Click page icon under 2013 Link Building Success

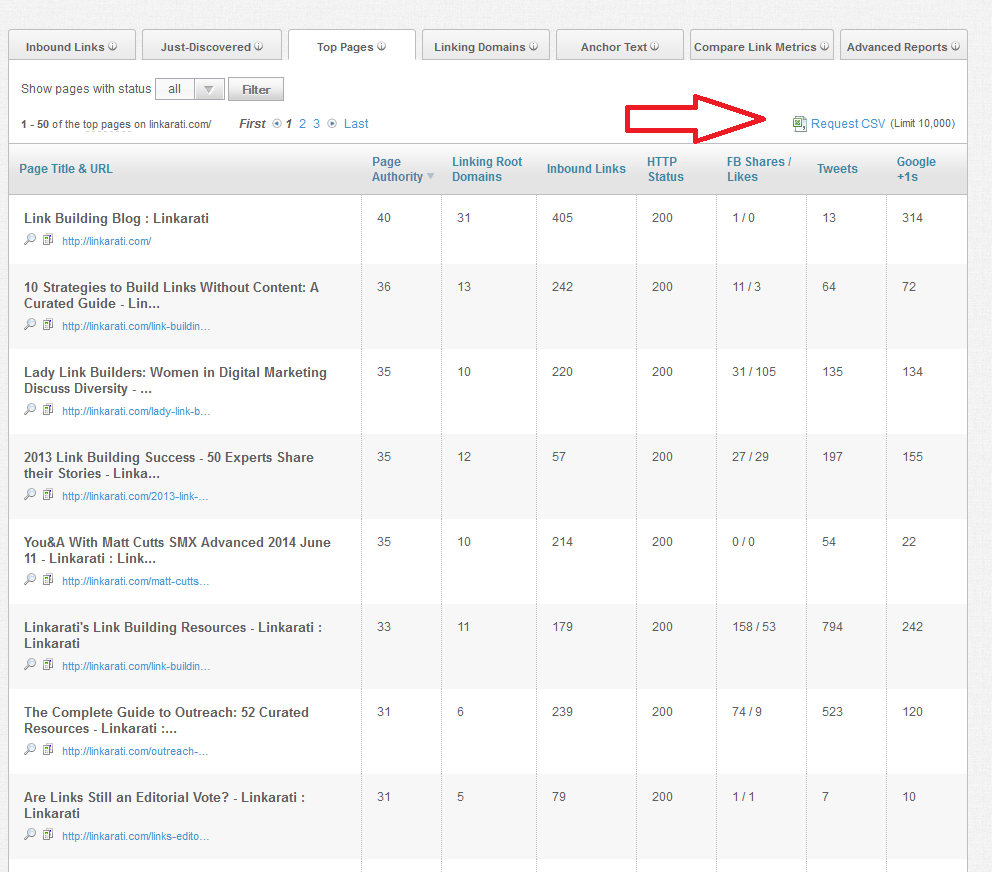[48, 494]
